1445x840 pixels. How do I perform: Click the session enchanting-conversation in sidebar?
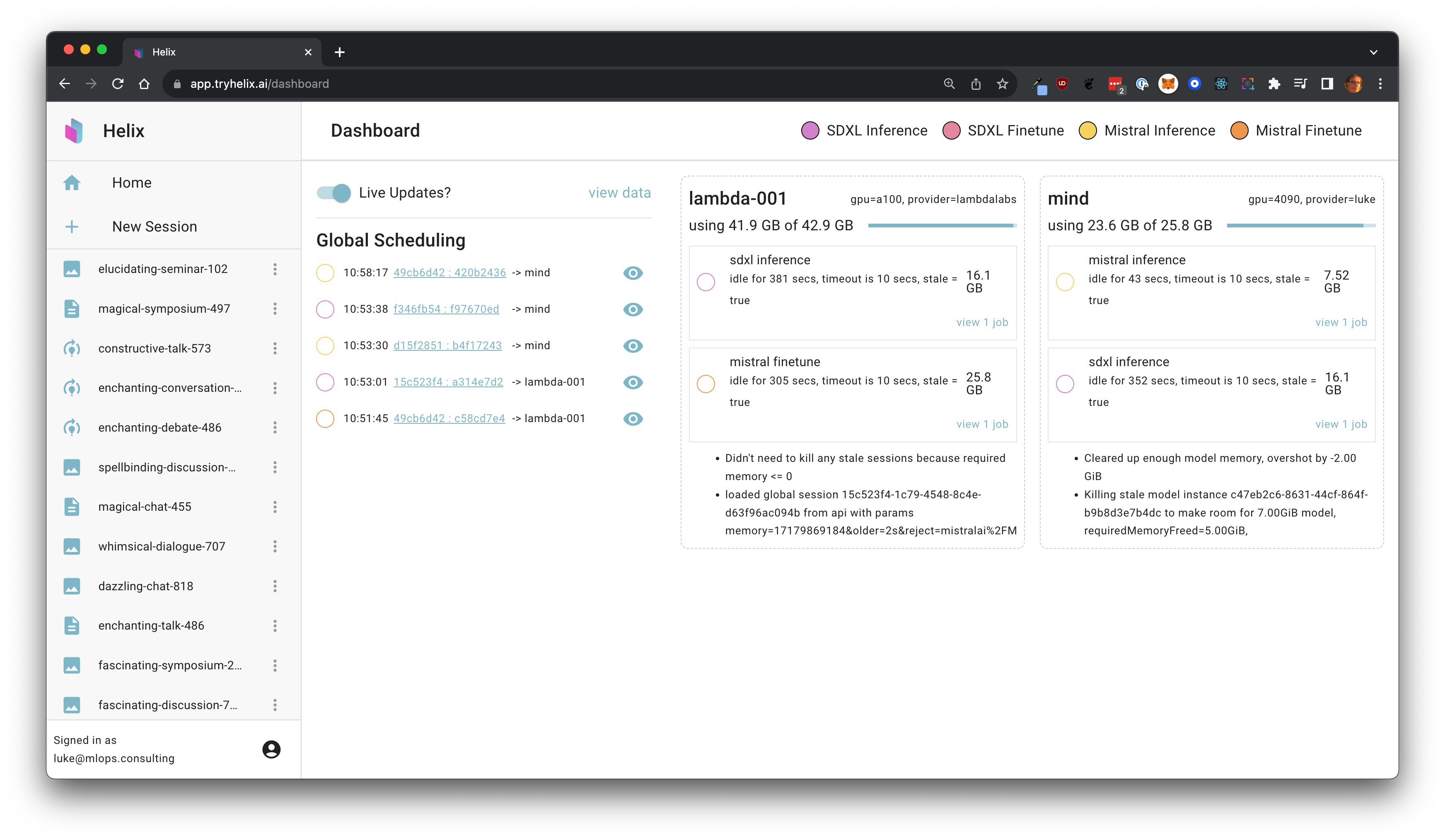point(169,387)
